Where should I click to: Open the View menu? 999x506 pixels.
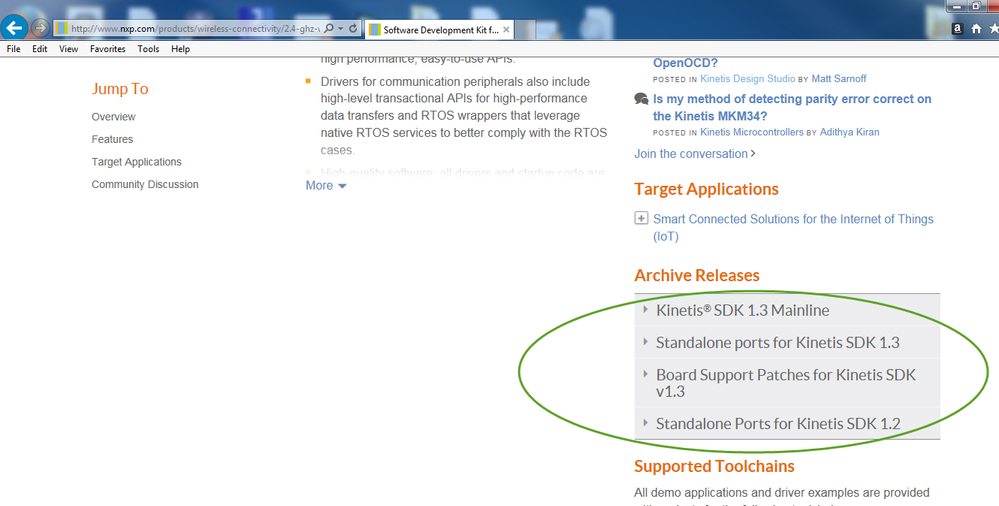[x=68, y=48]
